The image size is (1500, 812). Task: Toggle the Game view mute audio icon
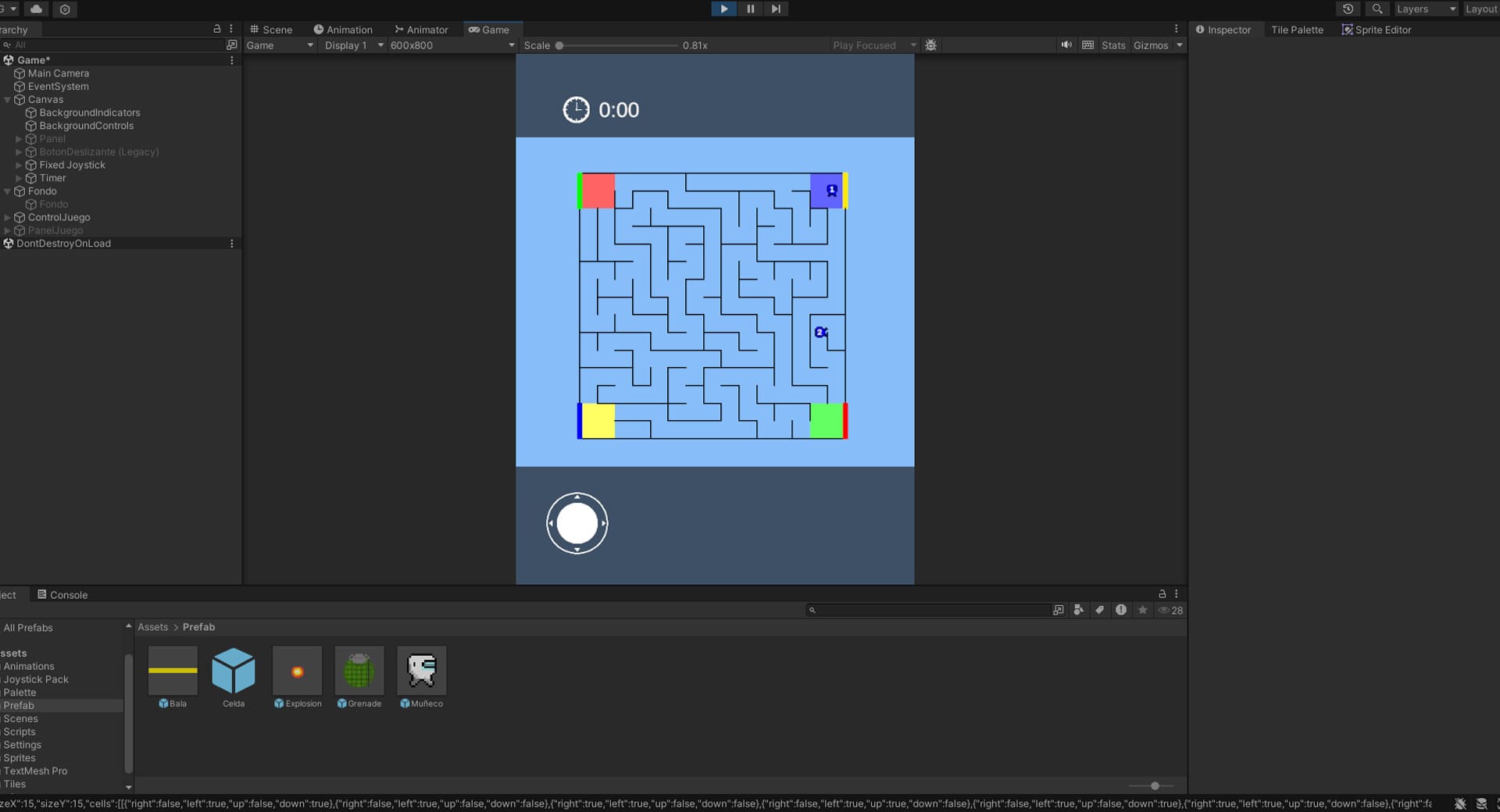(1066, 45)
